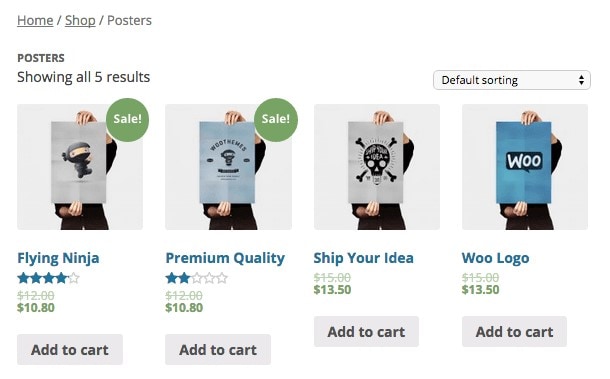Screen dimensions: 610x379
Task: Open the Premium Quality product title
Action: coord(225,258)
